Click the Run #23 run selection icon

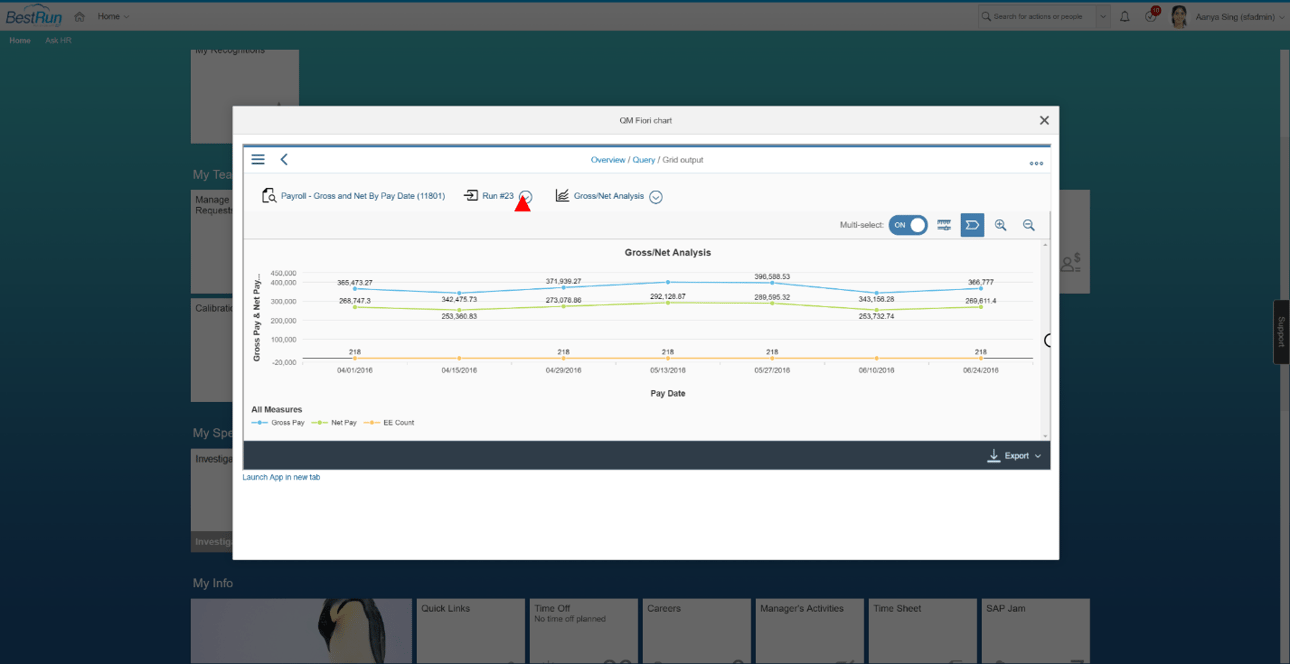[x=471, y=195]
